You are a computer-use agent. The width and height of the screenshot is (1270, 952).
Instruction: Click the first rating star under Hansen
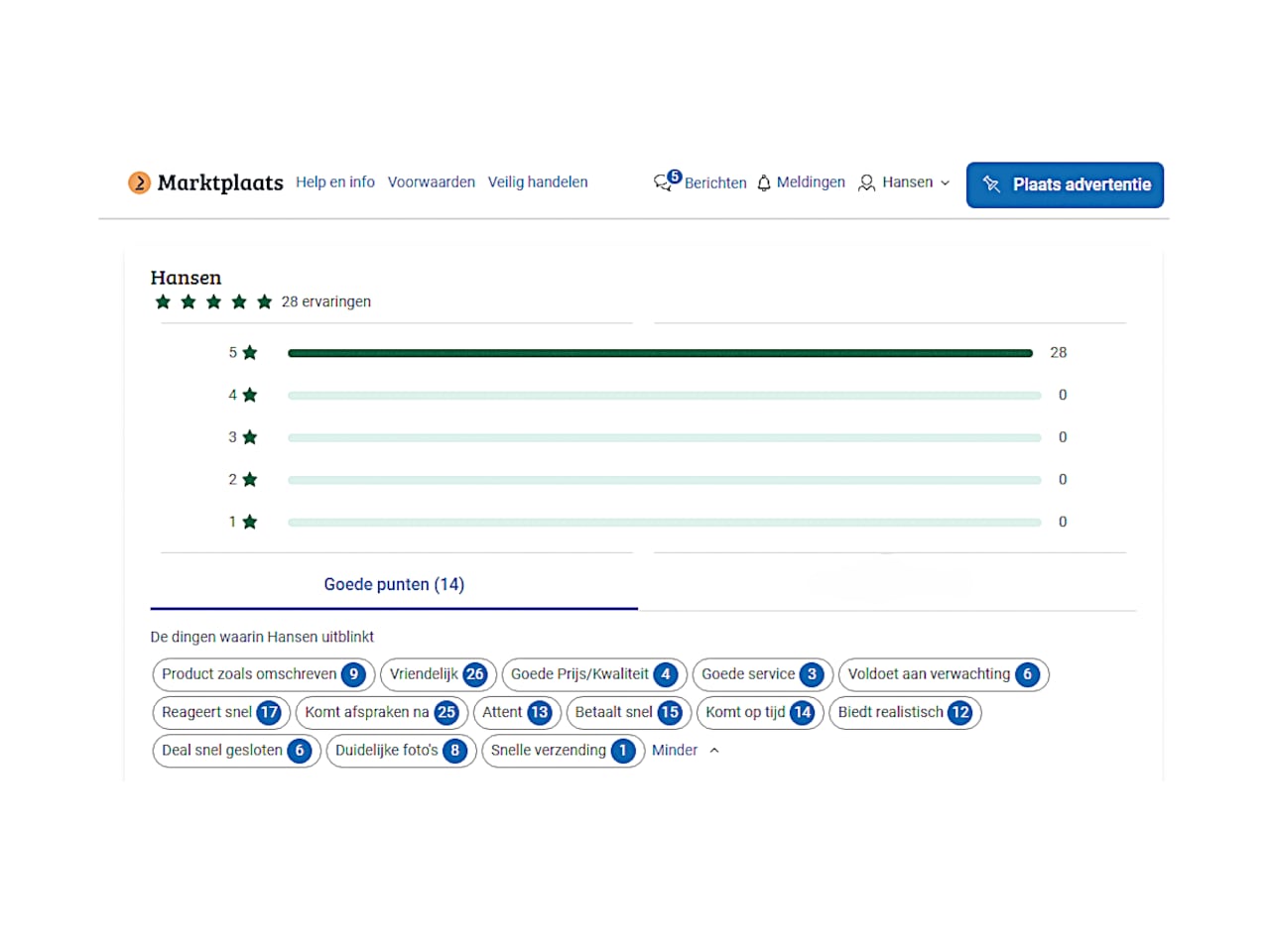pos(163,302)
